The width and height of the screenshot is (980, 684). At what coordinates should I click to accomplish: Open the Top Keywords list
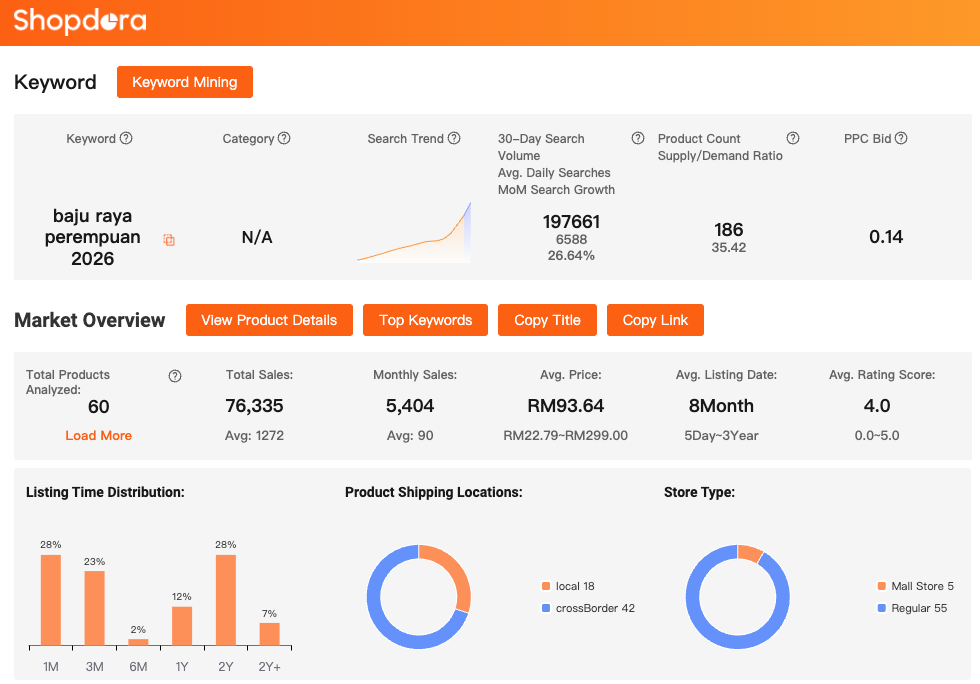425,320
